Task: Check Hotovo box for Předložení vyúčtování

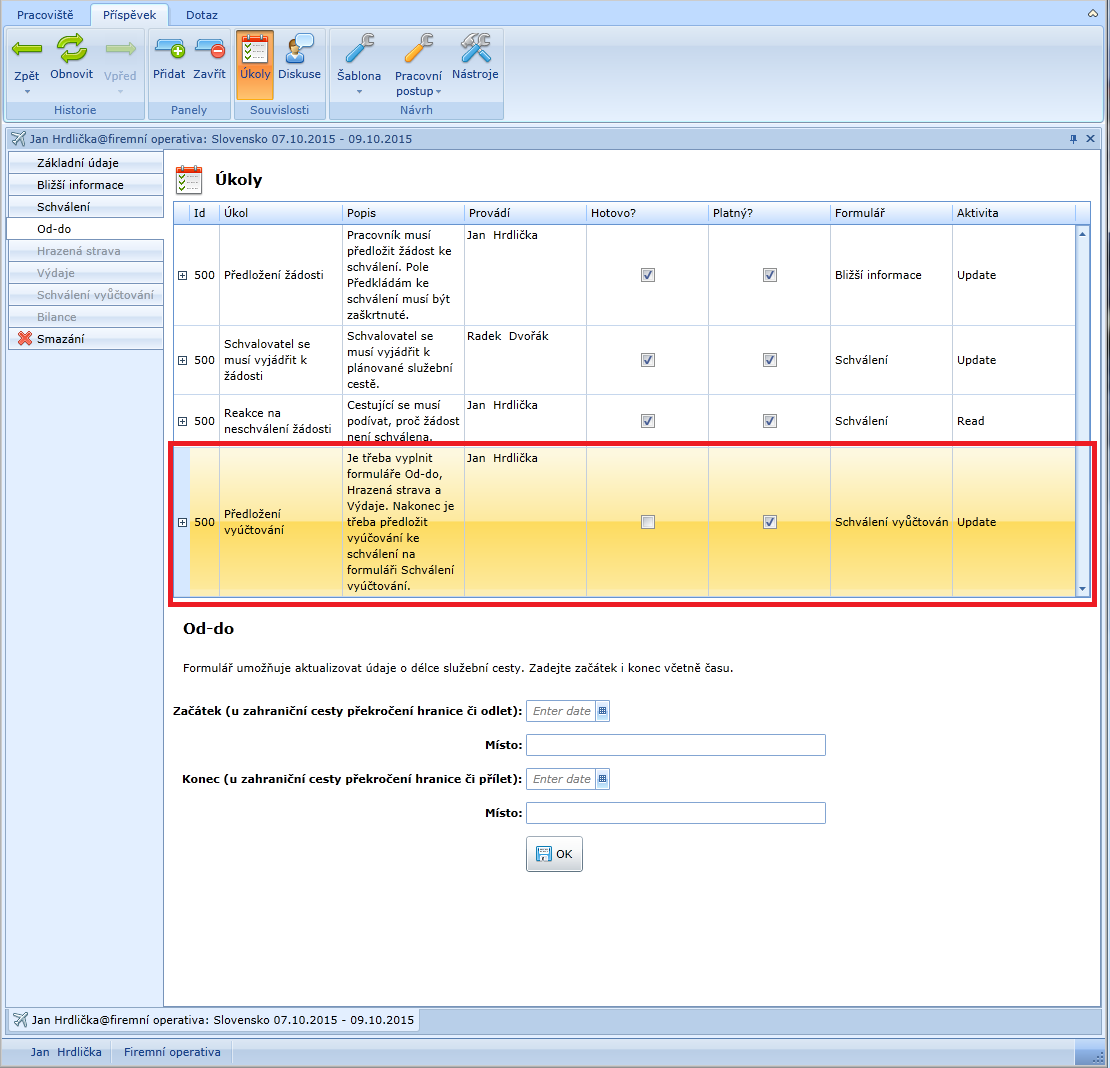Action: (648, 522)
